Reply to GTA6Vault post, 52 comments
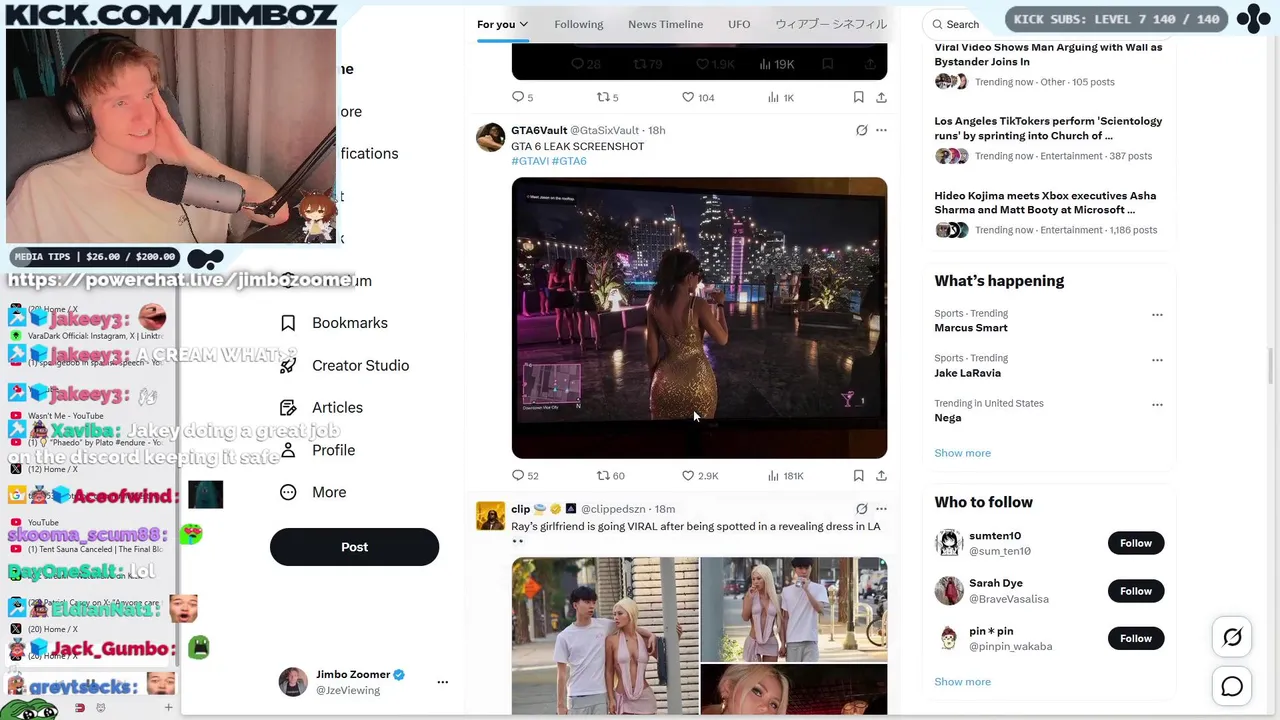1280x720 pixels. (x=525, y=476)
